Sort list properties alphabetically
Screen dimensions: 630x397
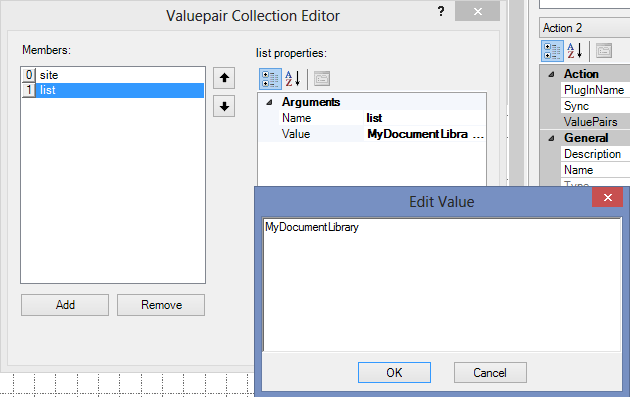click(293, 79)
